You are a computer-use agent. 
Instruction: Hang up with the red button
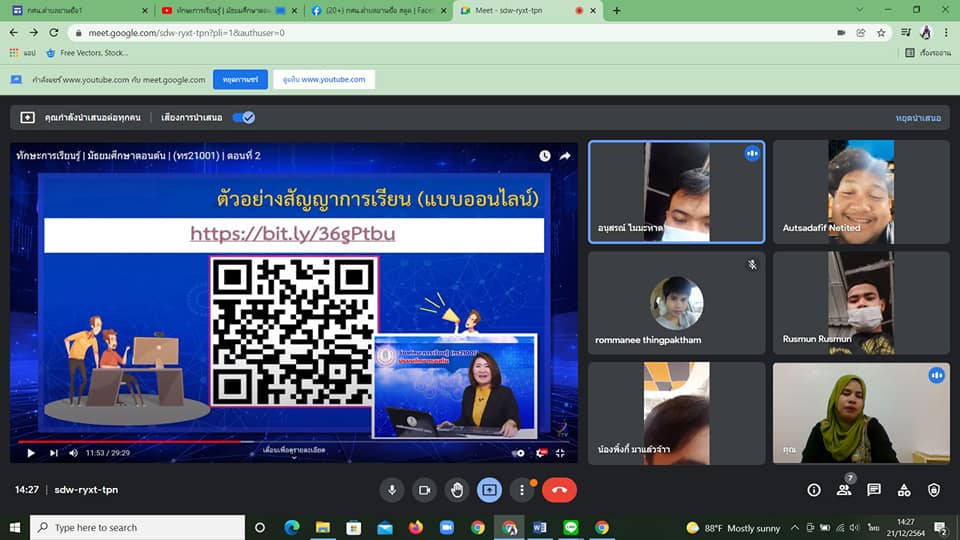(x=559, y=490)
